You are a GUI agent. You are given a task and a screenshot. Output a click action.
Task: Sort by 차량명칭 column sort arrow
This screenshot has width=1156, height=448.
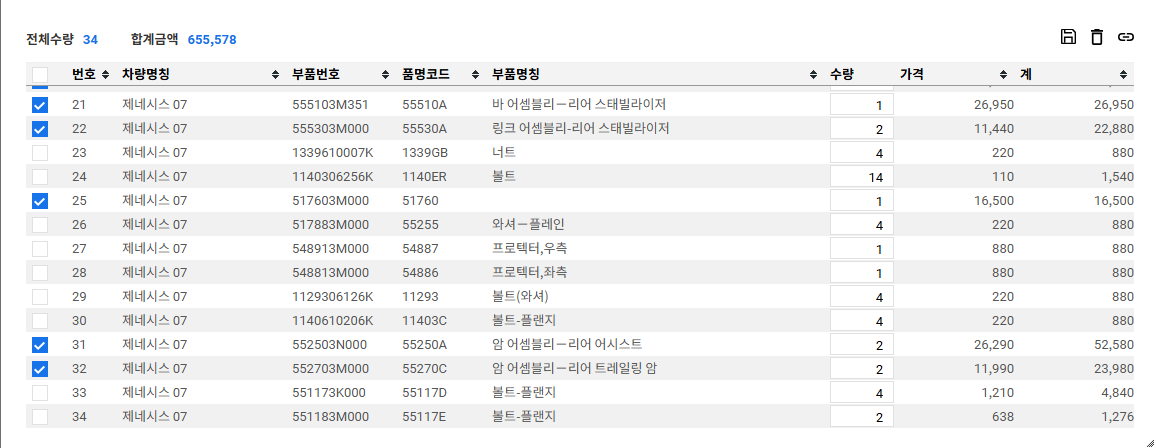point(275,75)
